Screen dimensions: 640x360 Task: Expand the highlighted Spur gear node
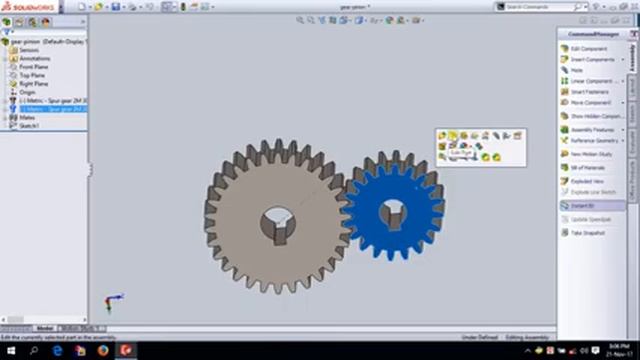(x=5, y=109)
